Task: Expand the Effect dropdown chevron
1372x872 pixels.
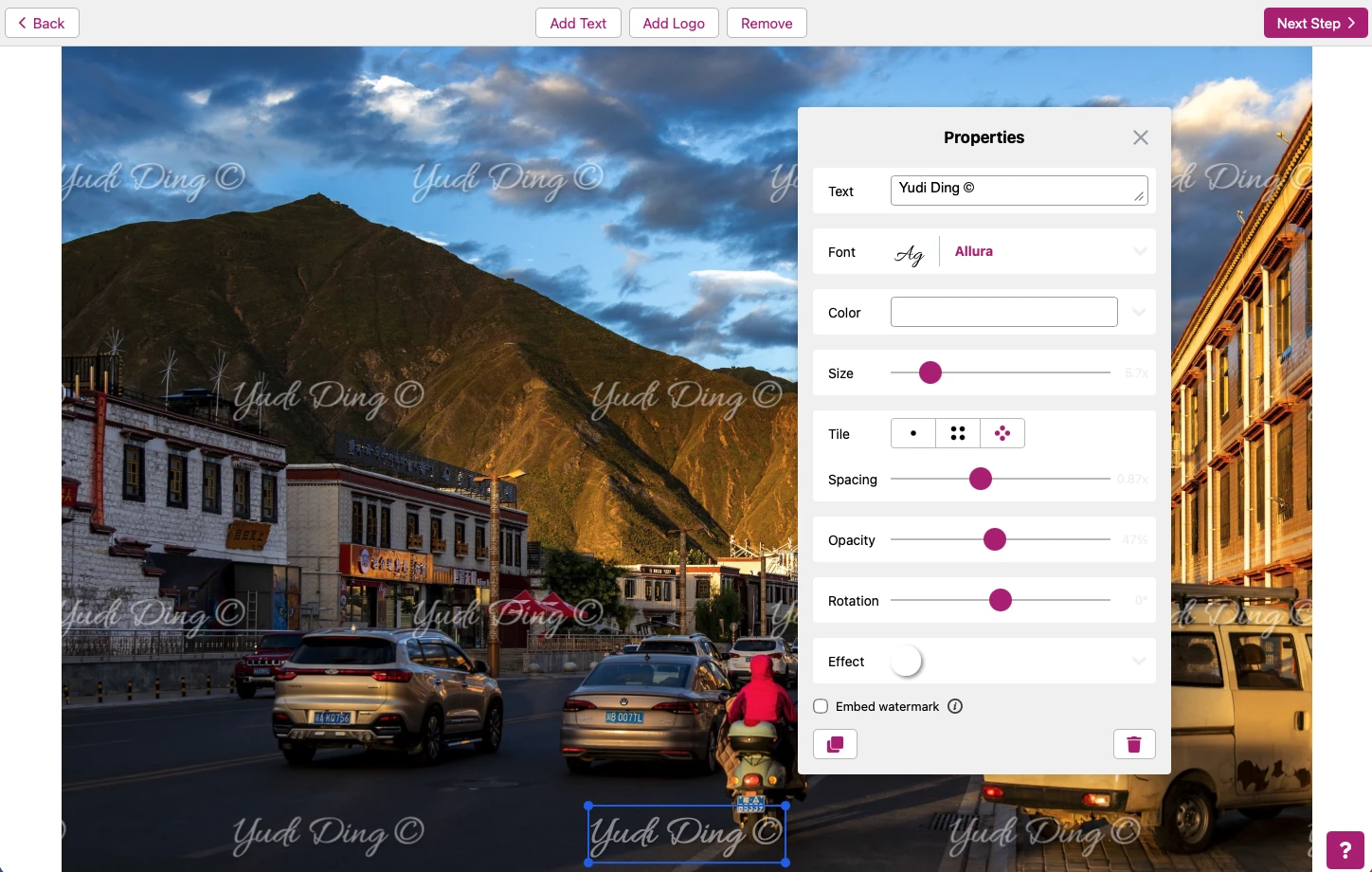Action: pos(1139,661)
